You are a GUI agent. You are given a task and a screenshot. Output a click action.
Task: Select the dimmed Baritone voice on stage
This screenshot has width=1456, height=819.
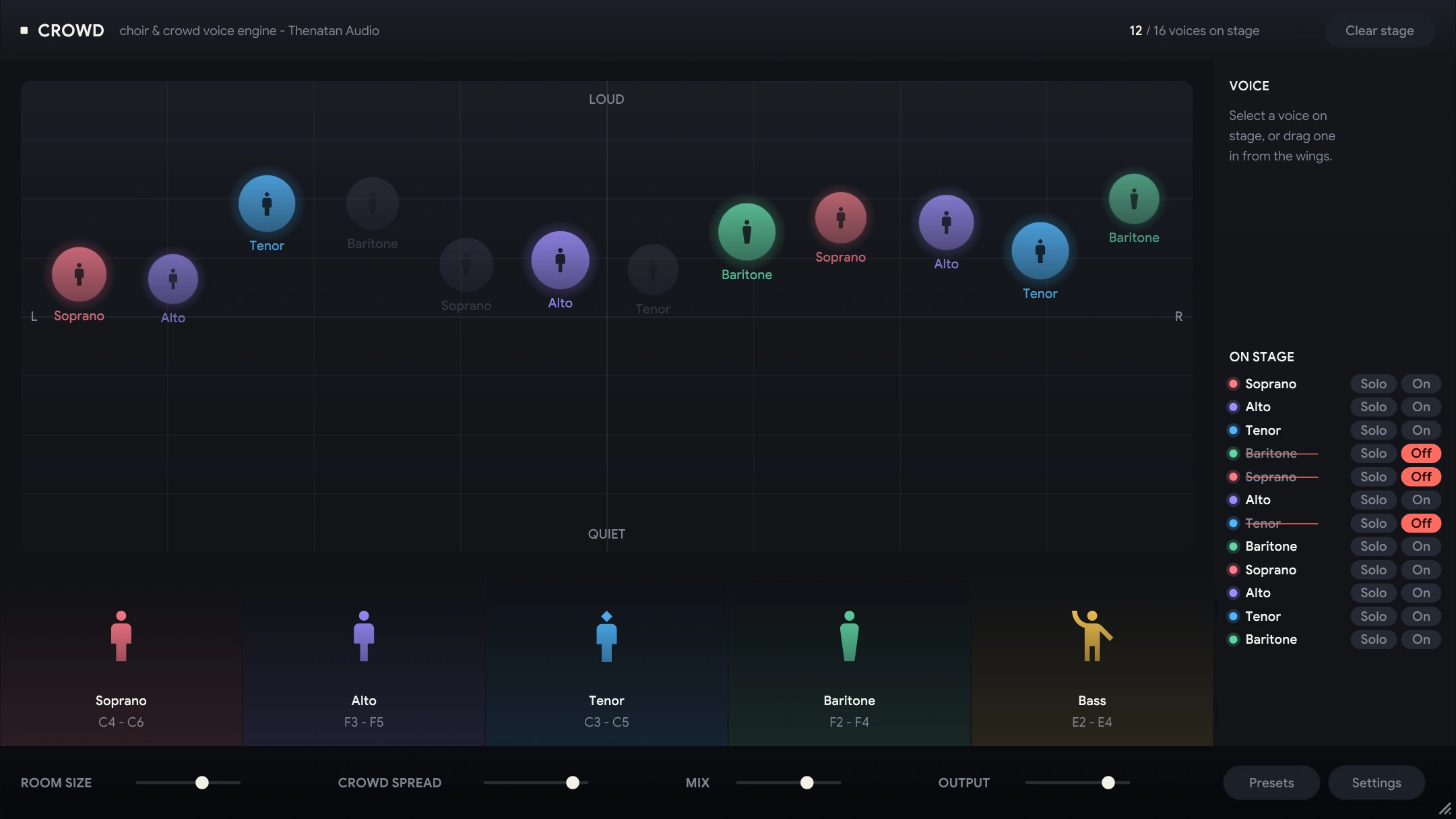click(x=373, y=204)
